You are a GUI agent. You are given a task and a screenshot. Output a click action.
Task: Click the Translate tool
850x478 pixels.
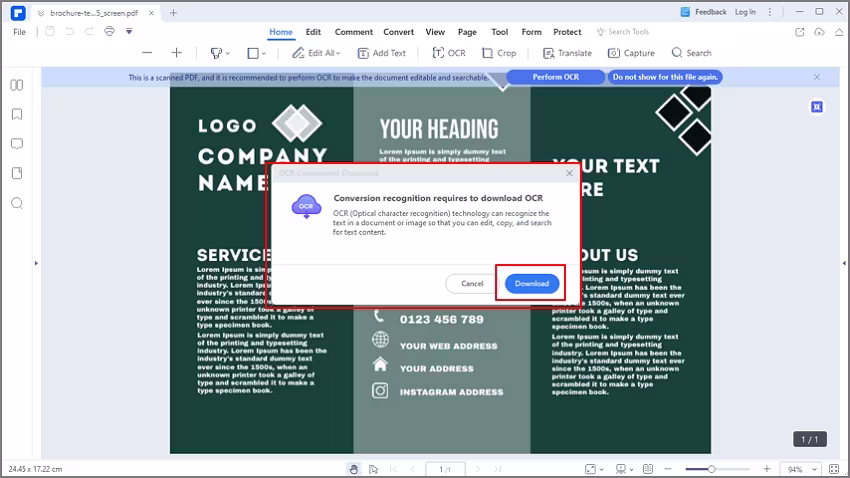567,53
